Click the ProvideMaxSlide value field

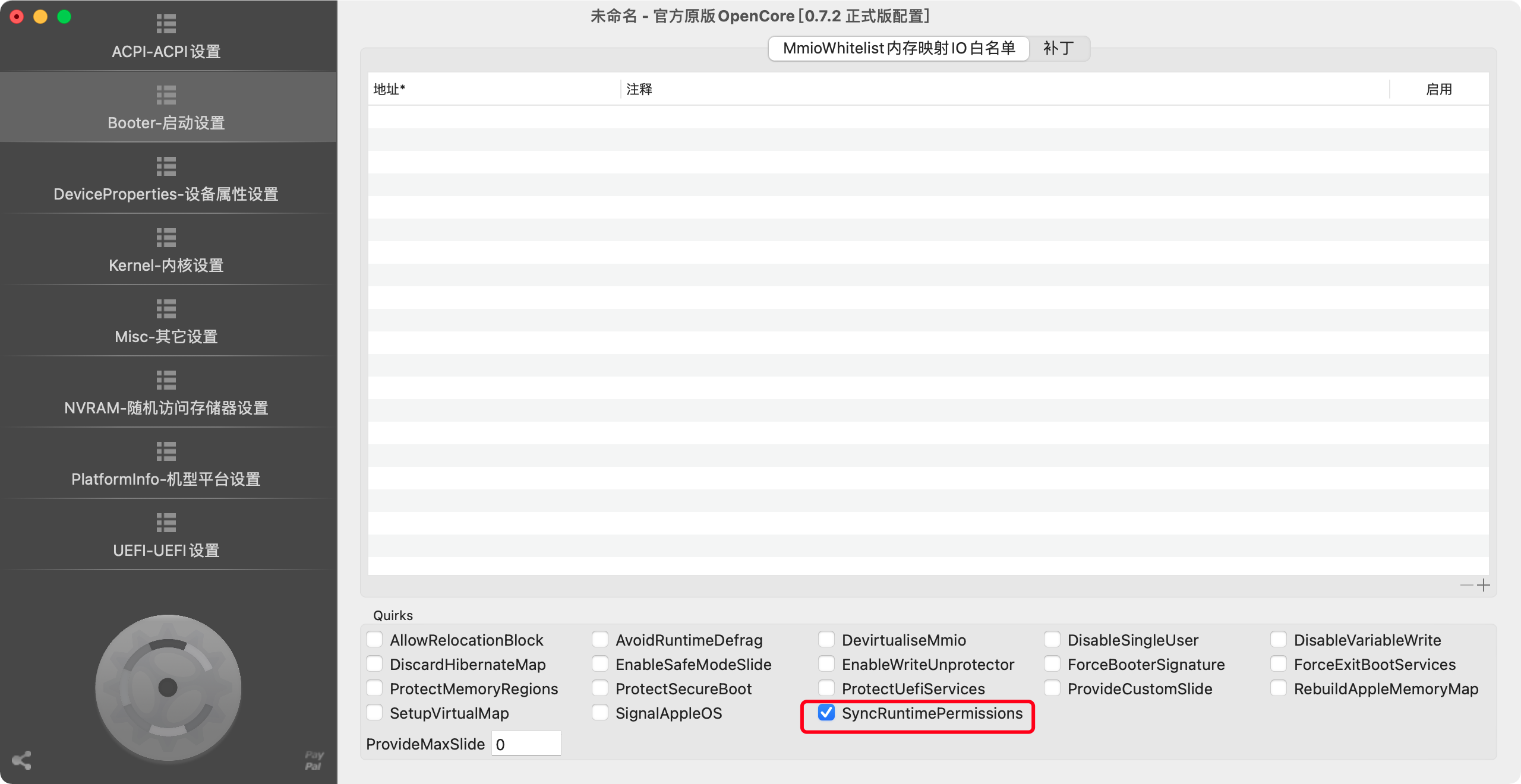point(526,744)
